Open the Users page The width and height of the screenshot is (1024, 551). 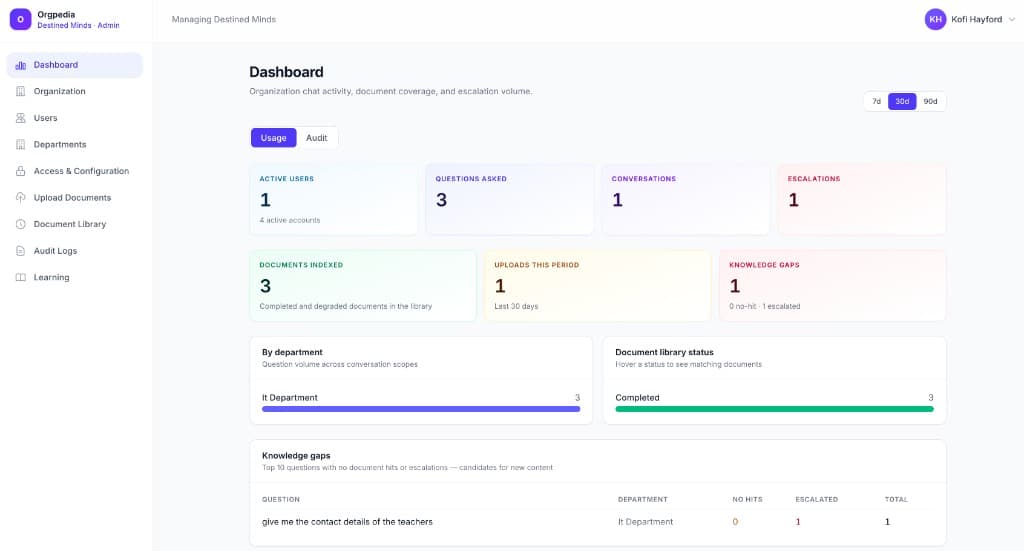pyautogui.click(x=74, y=118)
